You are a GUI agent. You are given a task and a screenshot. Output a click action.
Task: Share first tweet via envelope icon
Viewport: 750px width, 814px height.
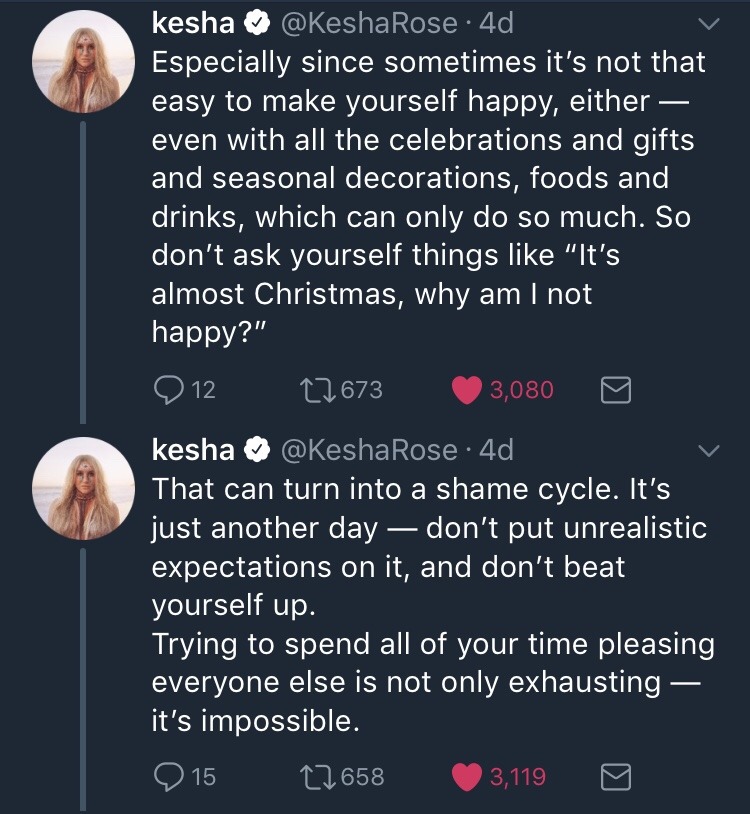point(615,390)
